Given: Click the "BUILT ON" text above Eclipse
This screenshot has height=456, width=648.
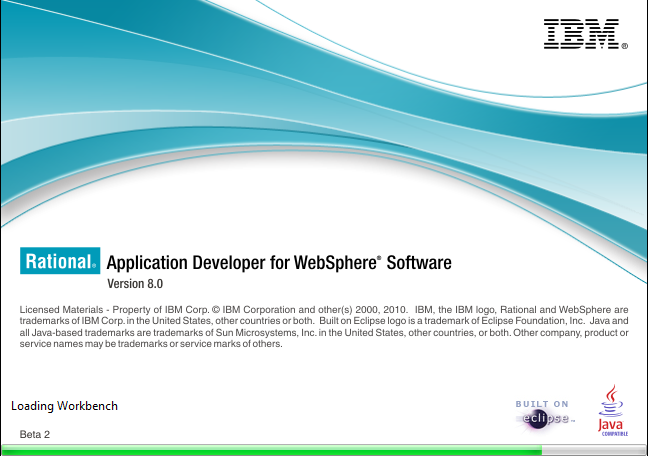Looking at the screenshot, I should click(x=541, y=403).
